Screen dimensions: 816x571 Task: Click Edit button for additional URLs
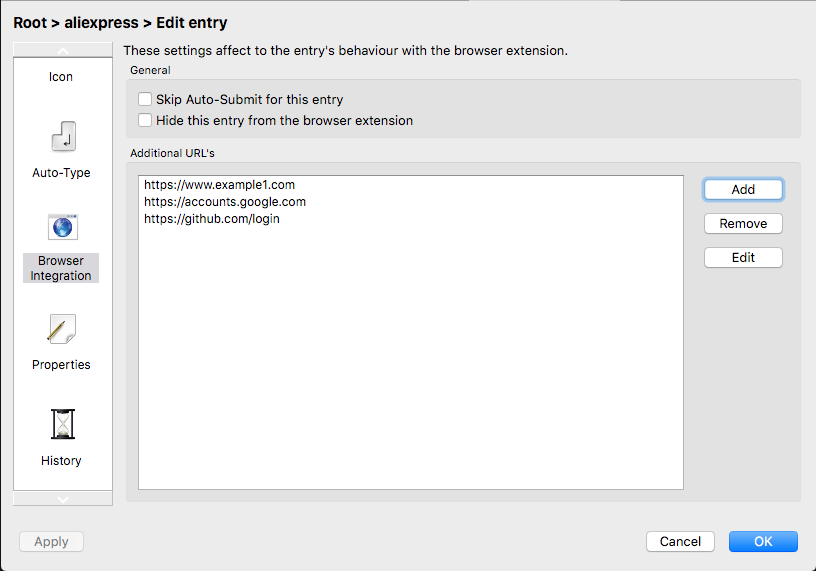(743, 258)
